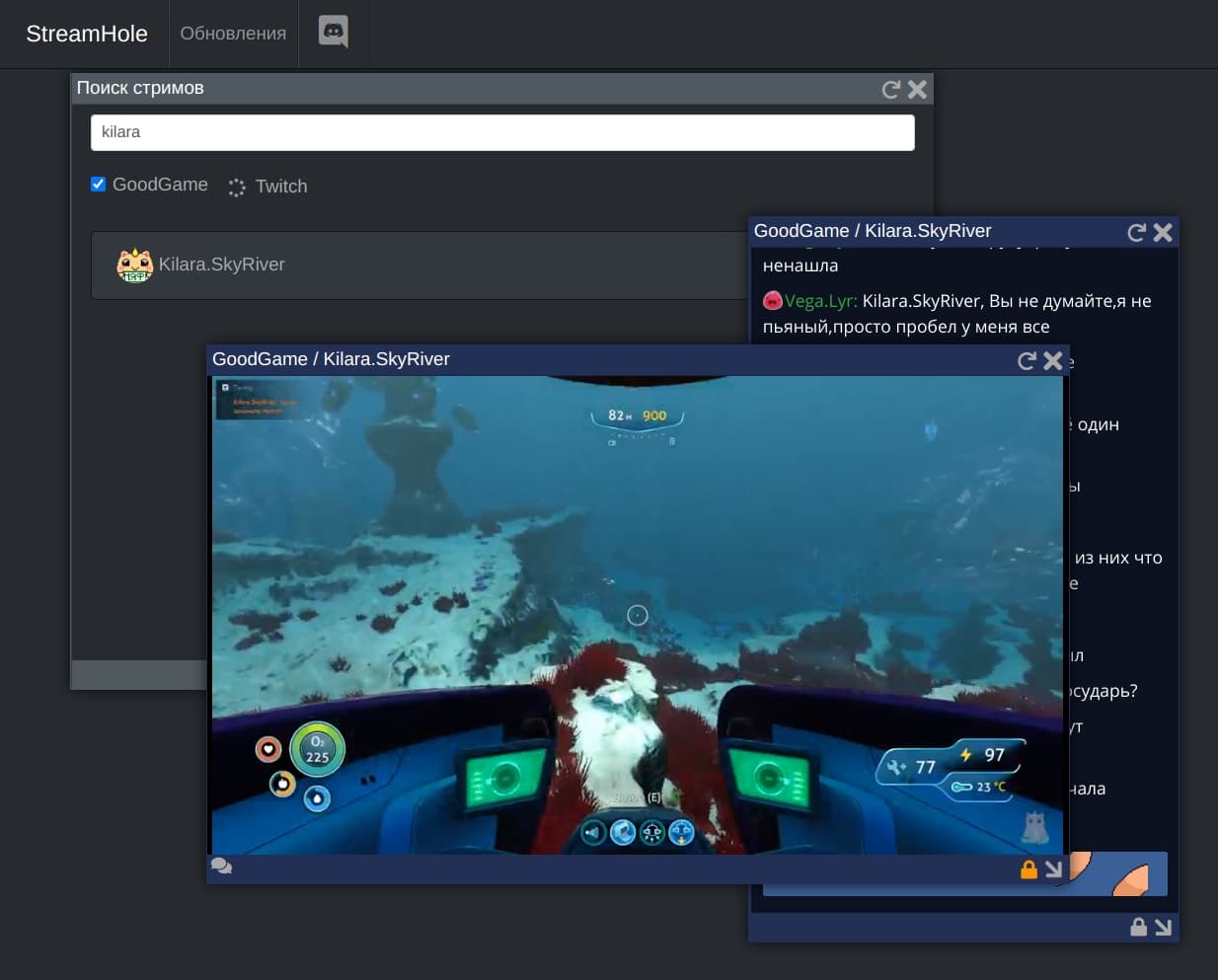Reload the video player window
Viewport: 1218px width, 980px height.
coord(1028,361)
